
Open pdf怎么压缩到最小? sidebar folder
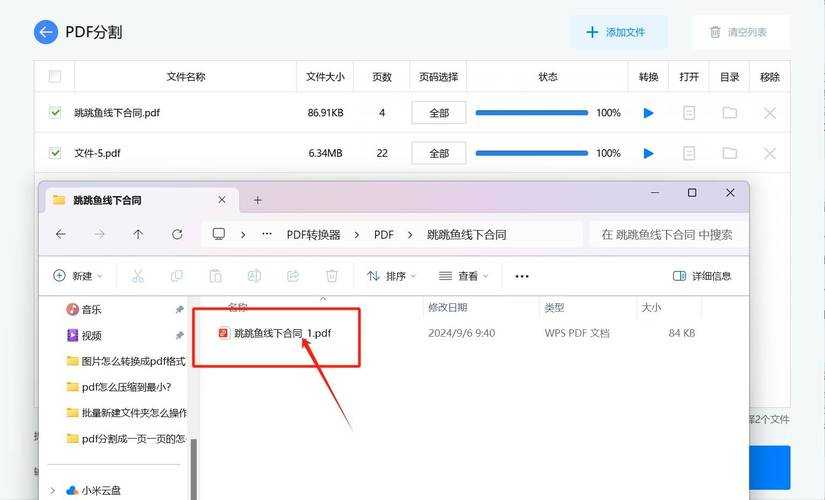coord(119,387)
